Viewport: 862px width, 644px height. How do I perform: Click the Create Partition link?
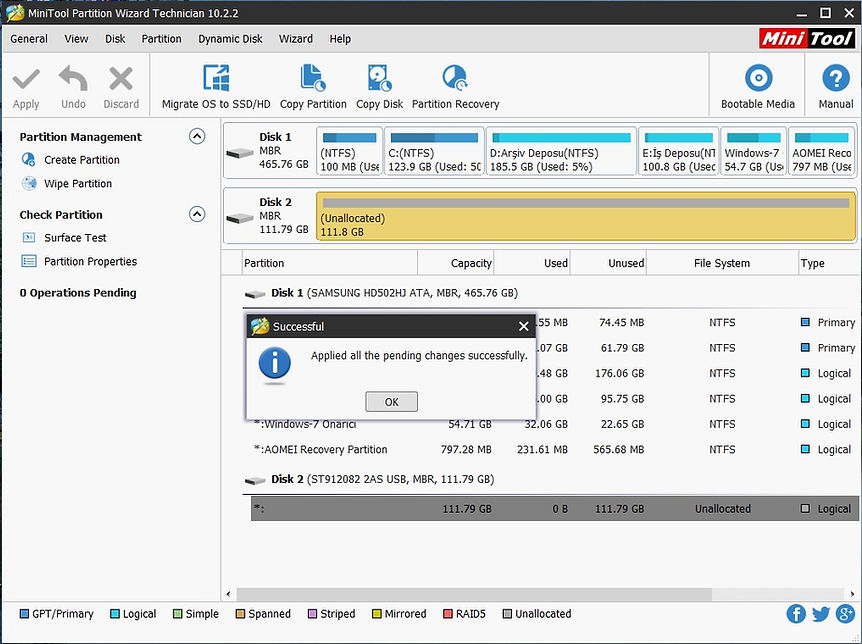click(82, 160)
